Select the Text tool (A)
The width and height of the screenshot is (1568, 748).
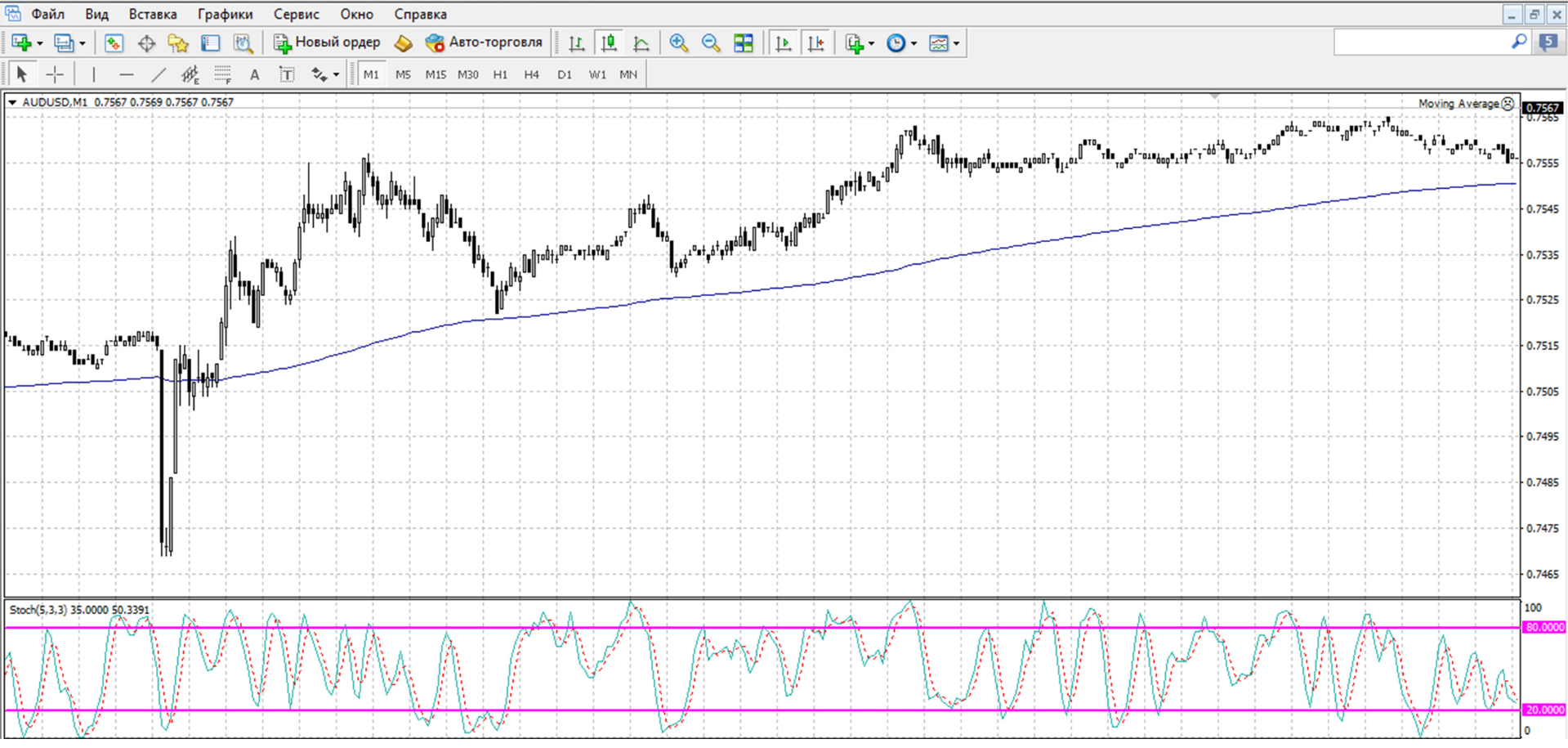[x=254, y=74]
